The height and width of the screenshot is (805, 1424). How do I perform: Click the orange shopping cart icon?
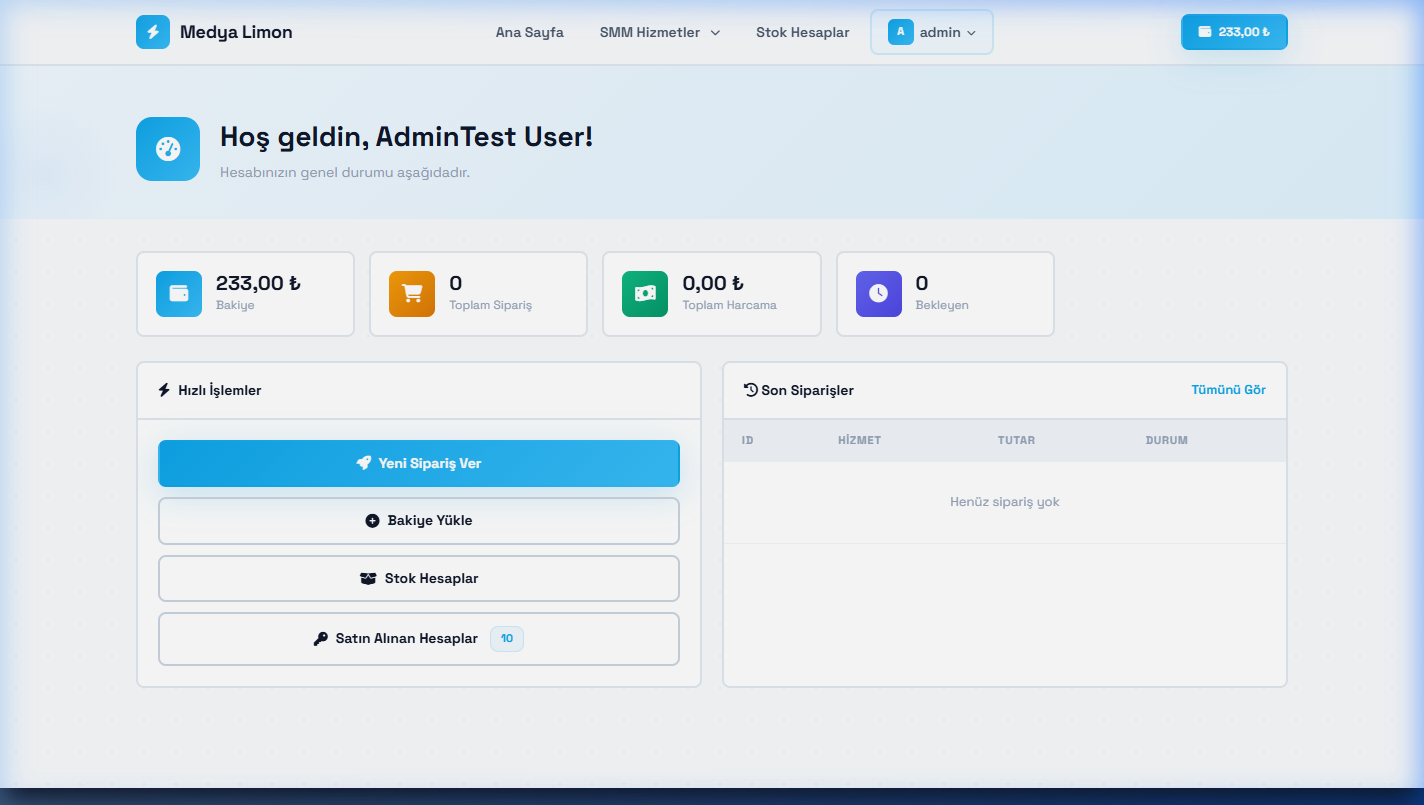pyautogui.click(x=412, y=294)
